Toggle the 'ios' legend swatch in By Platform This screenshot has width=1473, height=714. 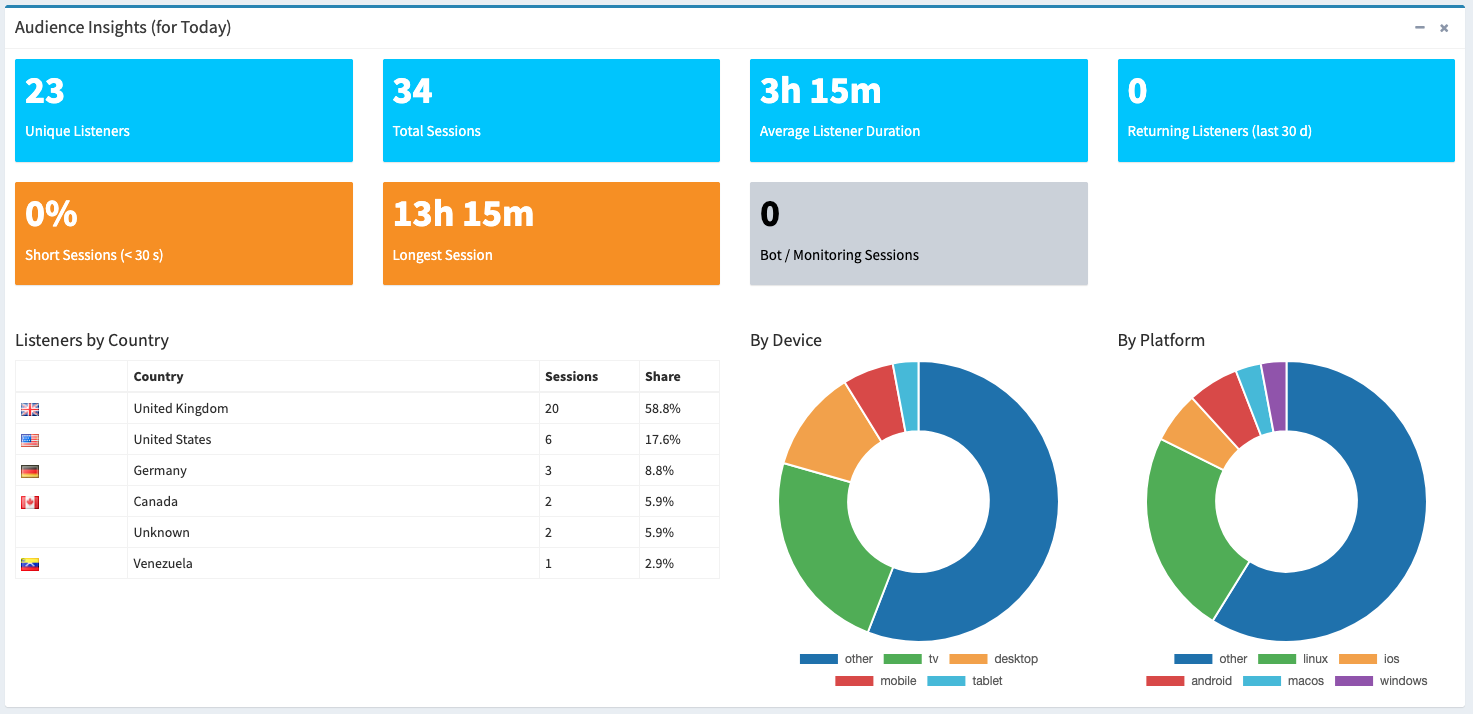pos(1358,659)
